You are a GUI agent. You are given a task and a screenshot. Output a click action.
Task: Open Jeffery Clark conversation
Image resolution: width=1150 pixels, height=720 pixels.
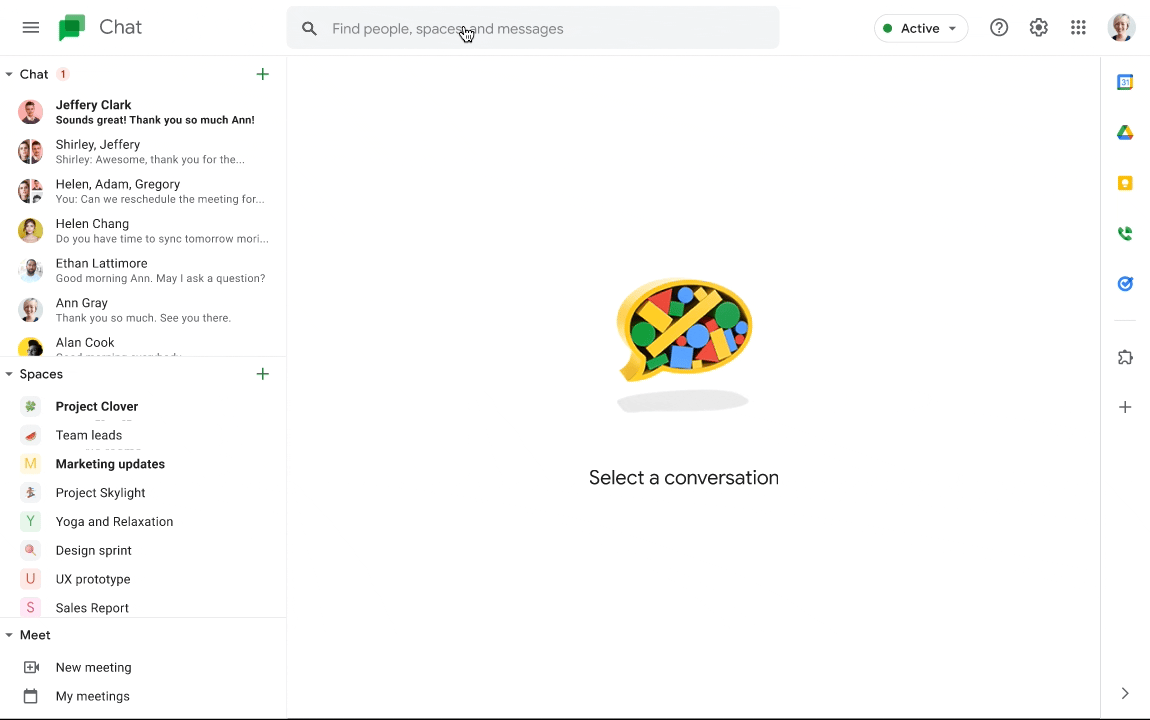(x=143, y=112)
